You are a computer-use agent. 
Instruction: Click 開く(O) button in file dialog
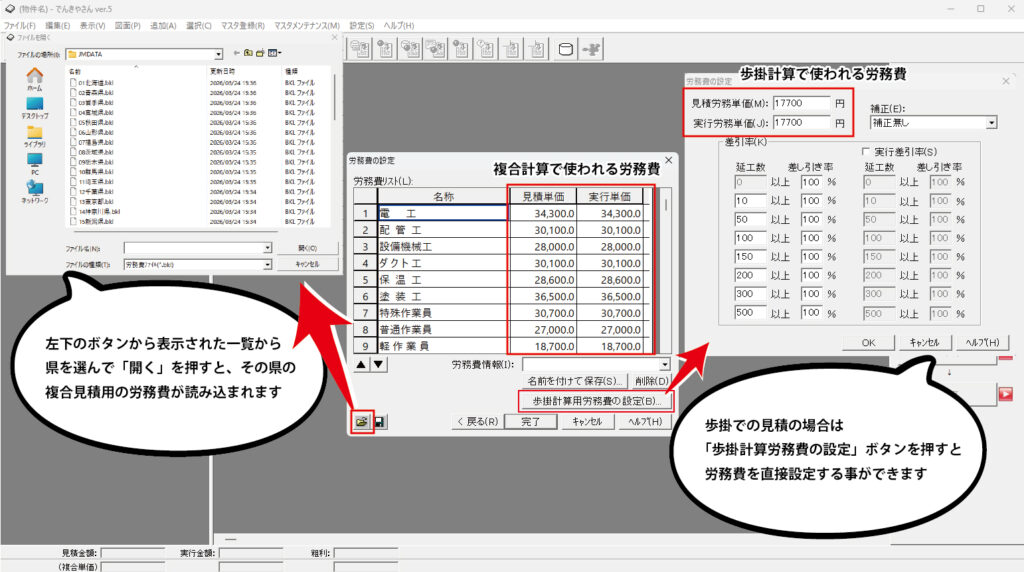[308, 248]
